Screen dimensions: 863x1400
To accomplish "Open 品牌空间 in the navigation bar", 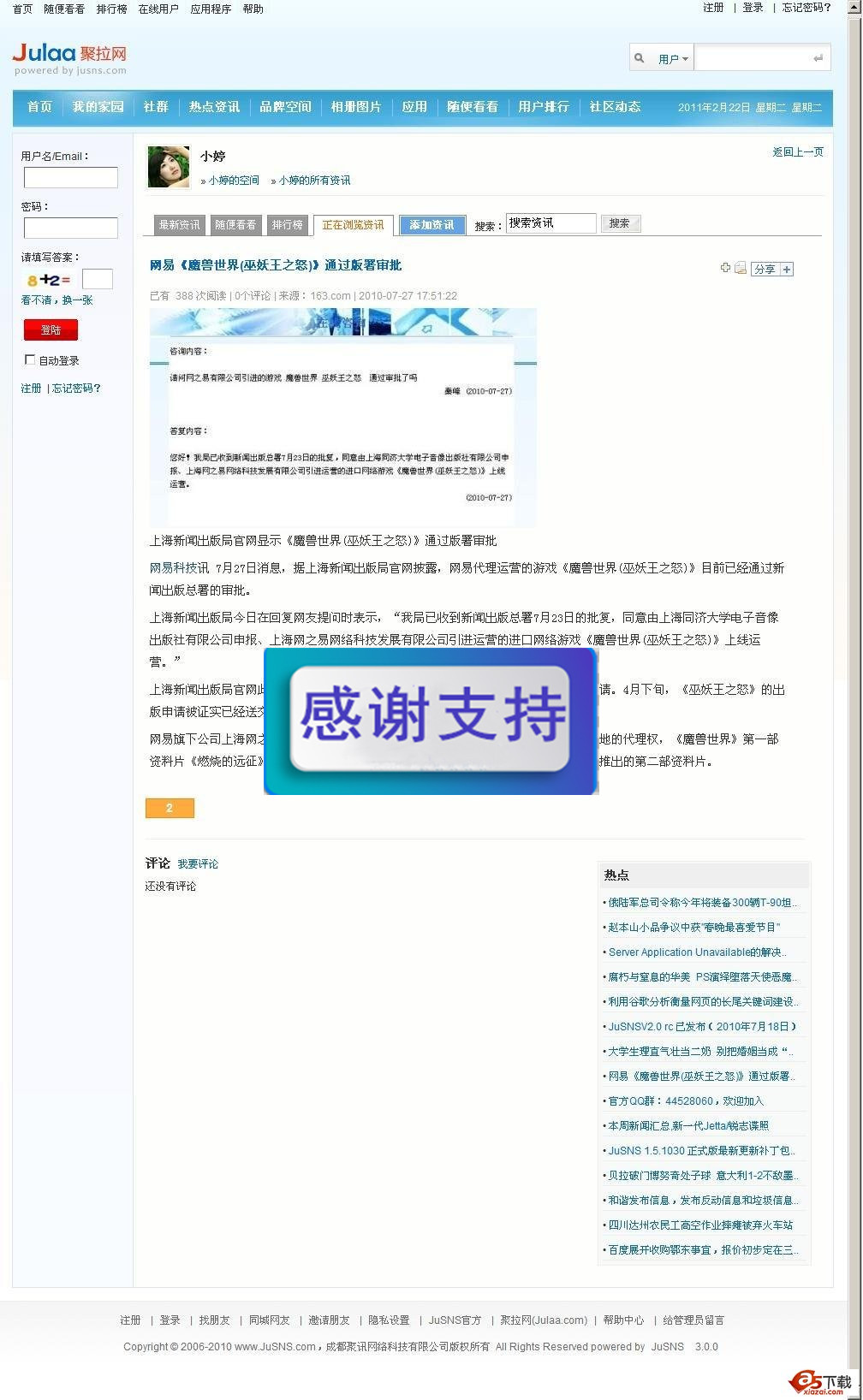I will pos(286,107).
